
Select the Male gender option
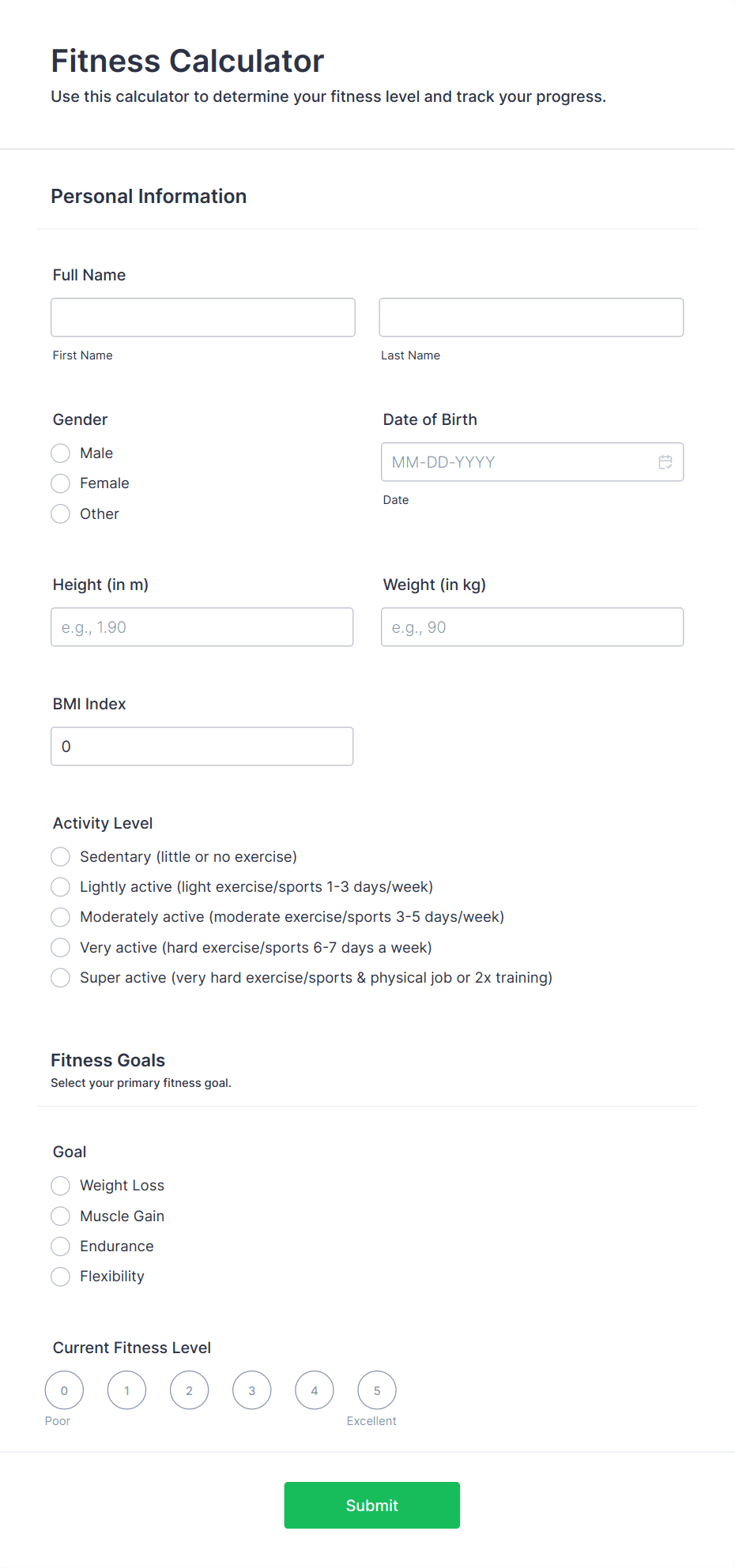(61, 453)
